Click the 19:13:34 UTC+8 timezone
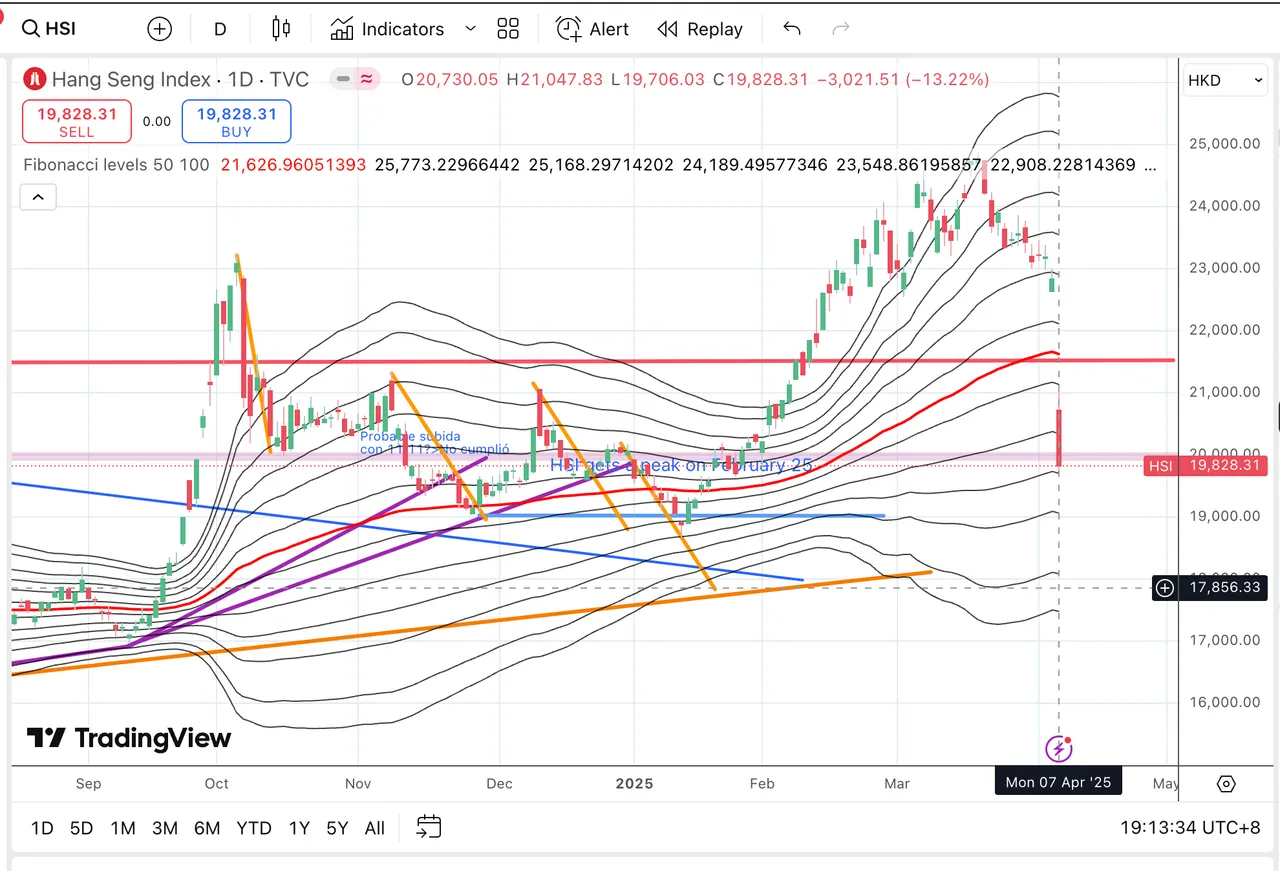The width and height of the screenshot is (1280, 871). coord(1190,828)
